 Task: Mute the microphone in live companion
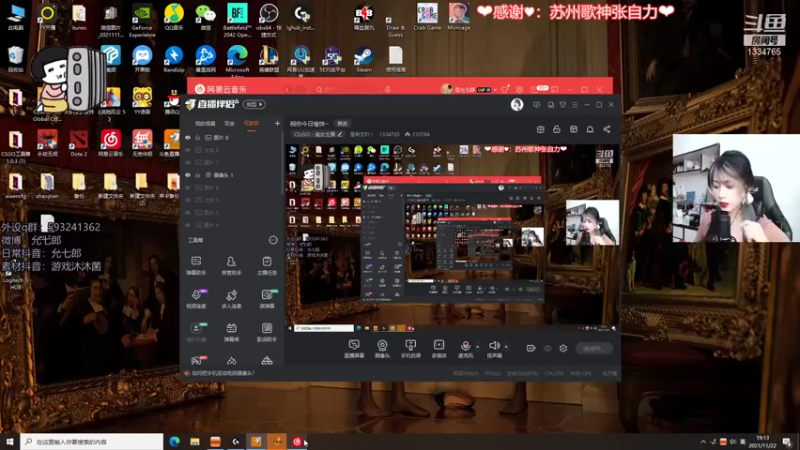(x=465, y=349)
